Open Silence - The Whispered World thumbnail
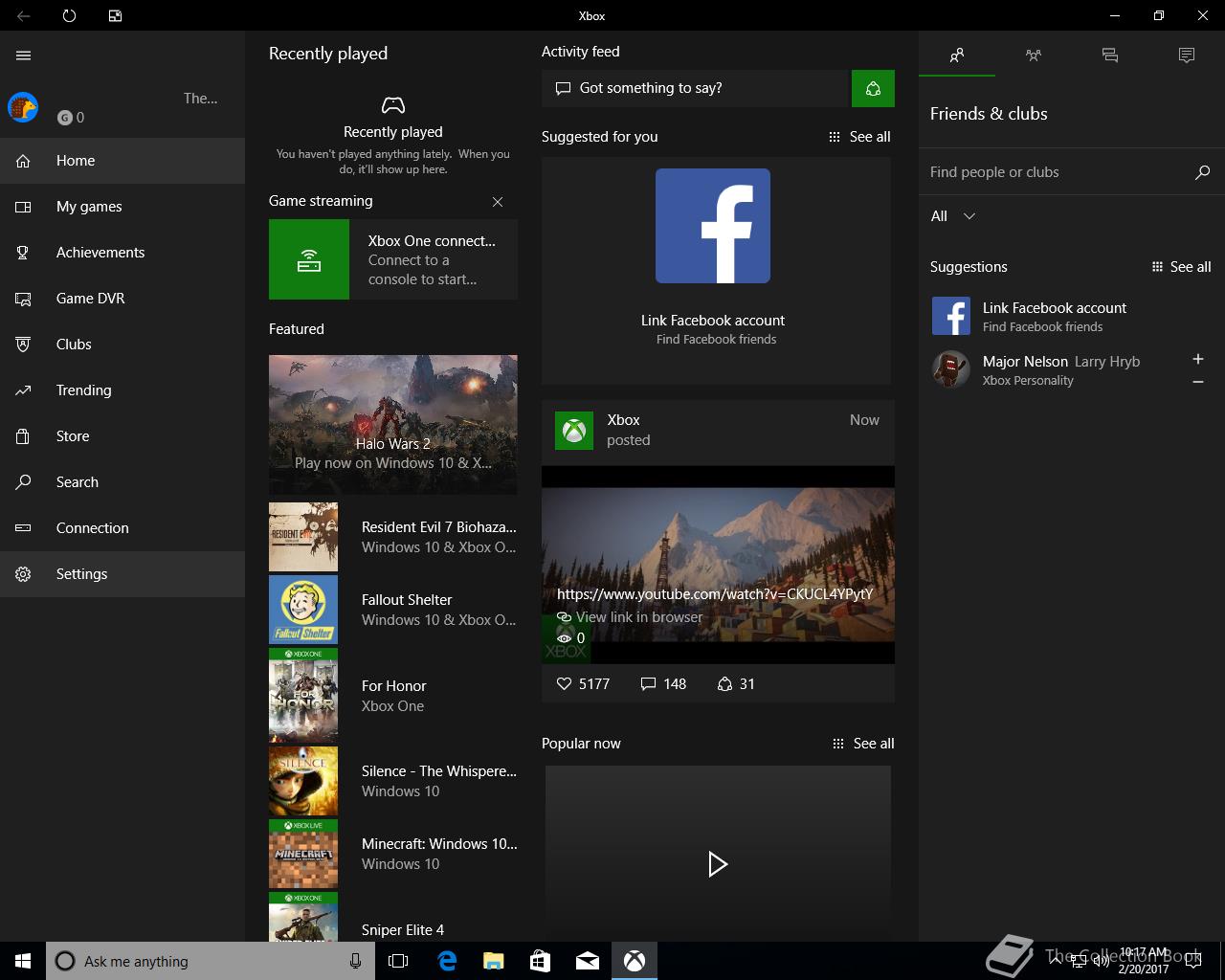Viewport: 1225px width, 980px height. [x=303, y=782]
